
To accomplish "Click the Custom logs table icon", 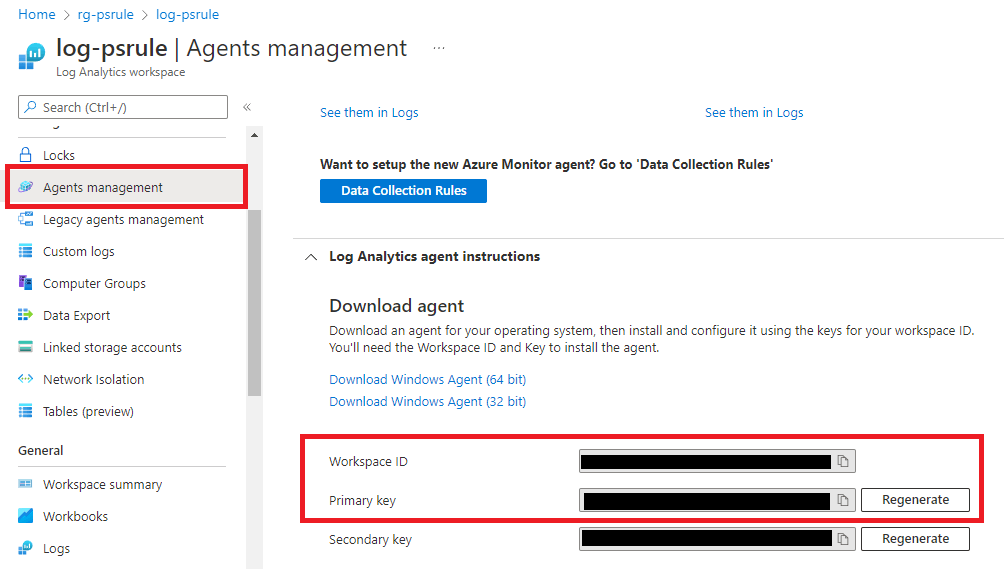I will [x=26, y=251].
